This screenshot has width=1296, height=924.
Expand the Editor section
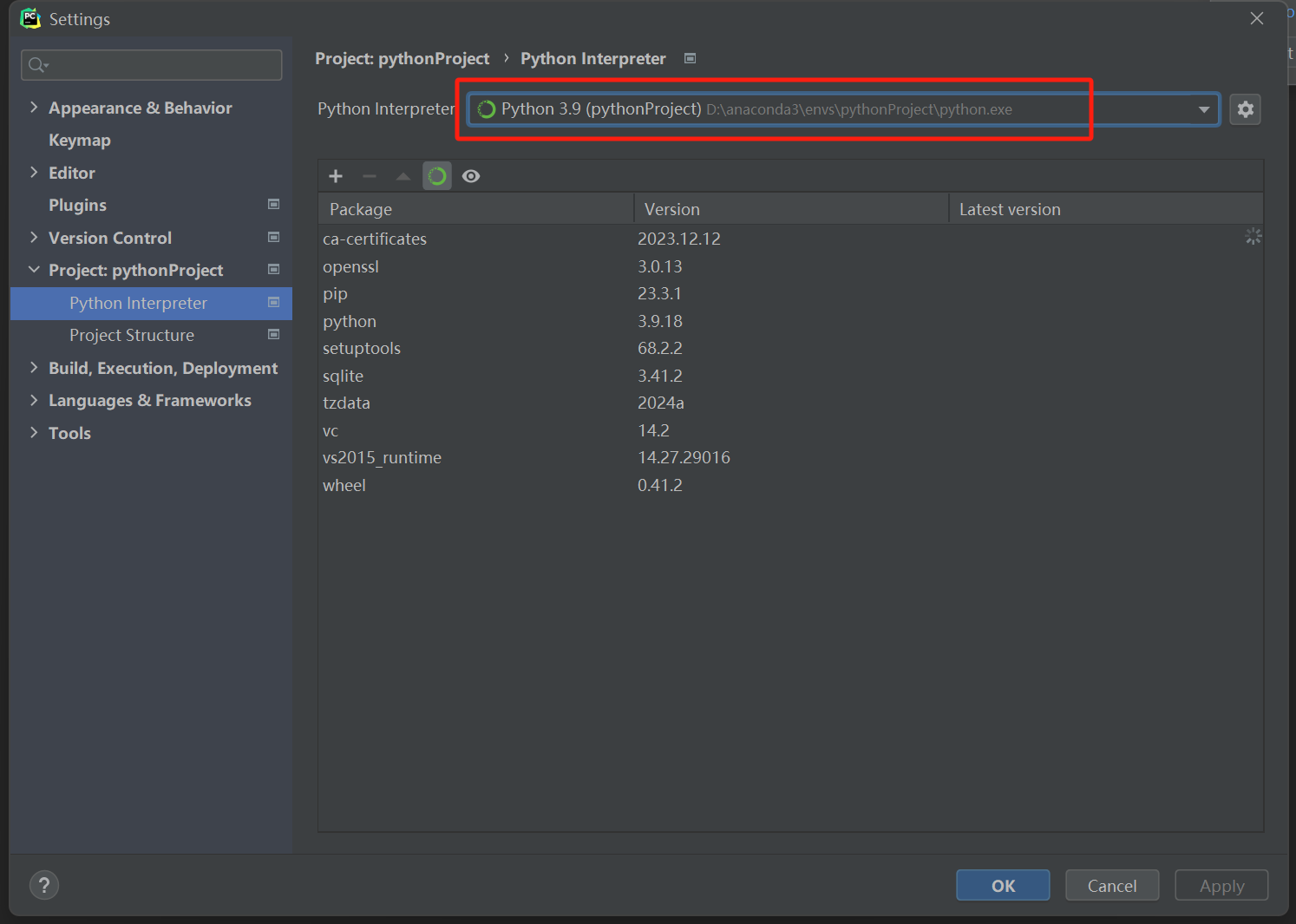(34, 173)
